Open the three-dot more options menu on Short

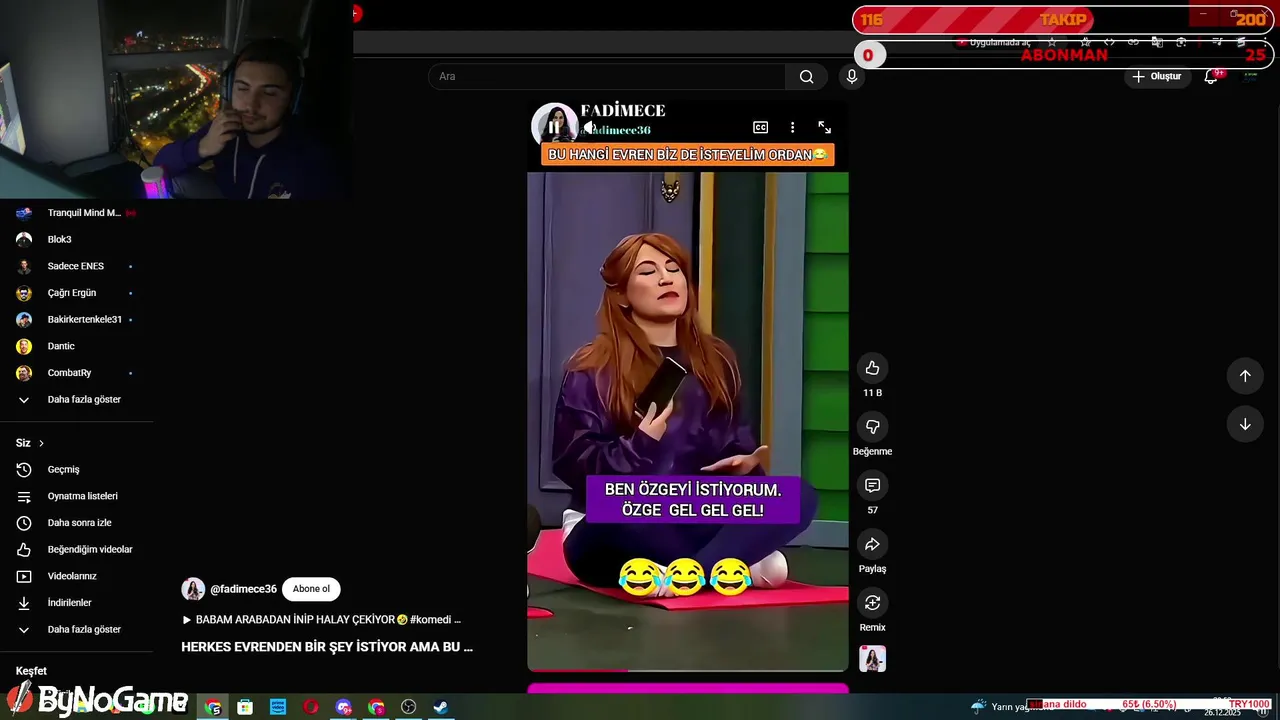click(792, 128)
